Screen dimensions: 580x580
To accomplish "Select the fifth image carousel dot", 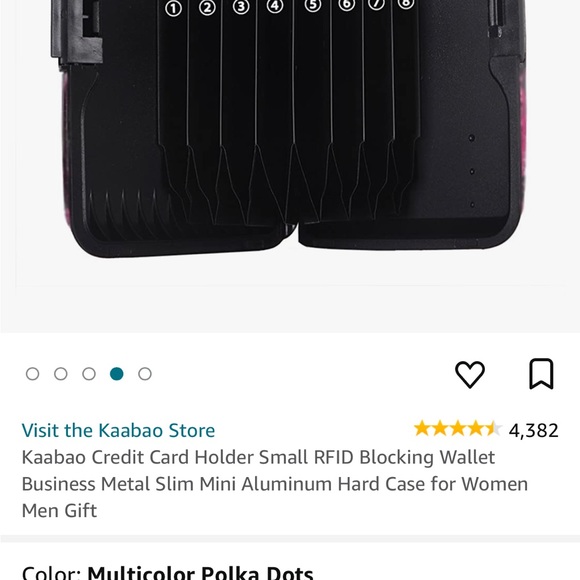I will [145, 374].
